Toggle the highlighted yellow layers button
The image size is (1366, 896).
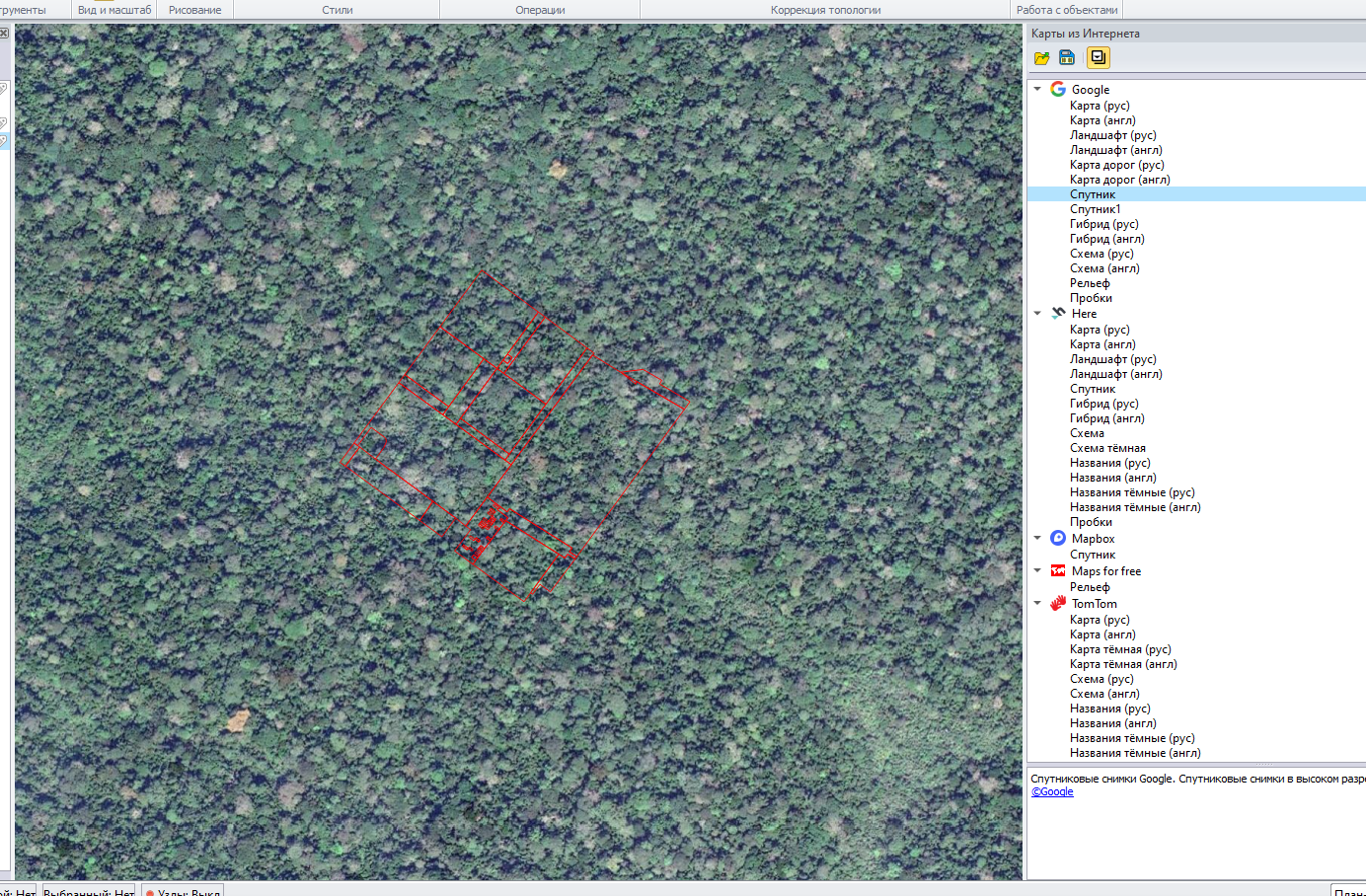pyautogui.click(x=1098, y=57)
